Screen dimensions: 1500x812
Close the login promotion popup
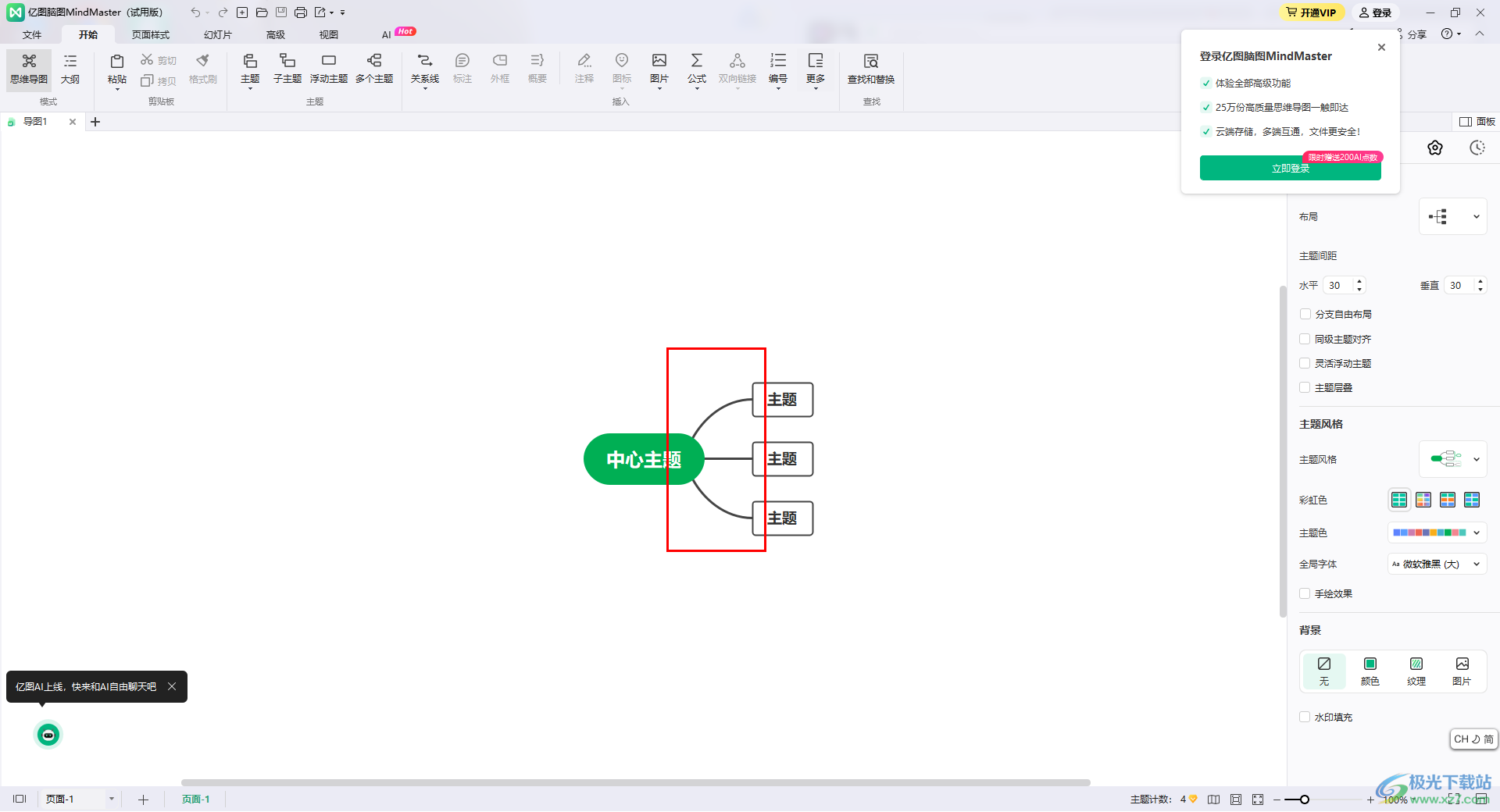(1381, 48)
